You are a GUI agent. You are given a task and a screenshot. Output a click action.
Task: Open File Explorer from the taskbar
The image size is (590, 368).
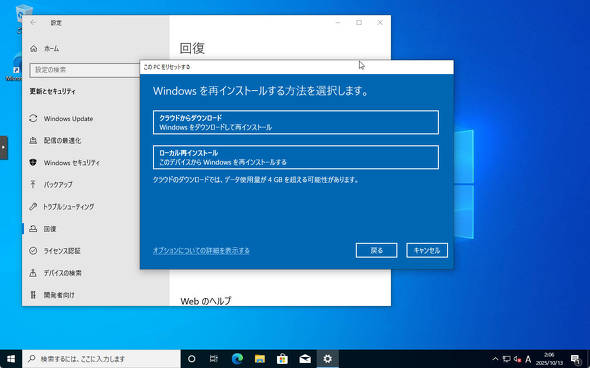click(x=260, y=359)
